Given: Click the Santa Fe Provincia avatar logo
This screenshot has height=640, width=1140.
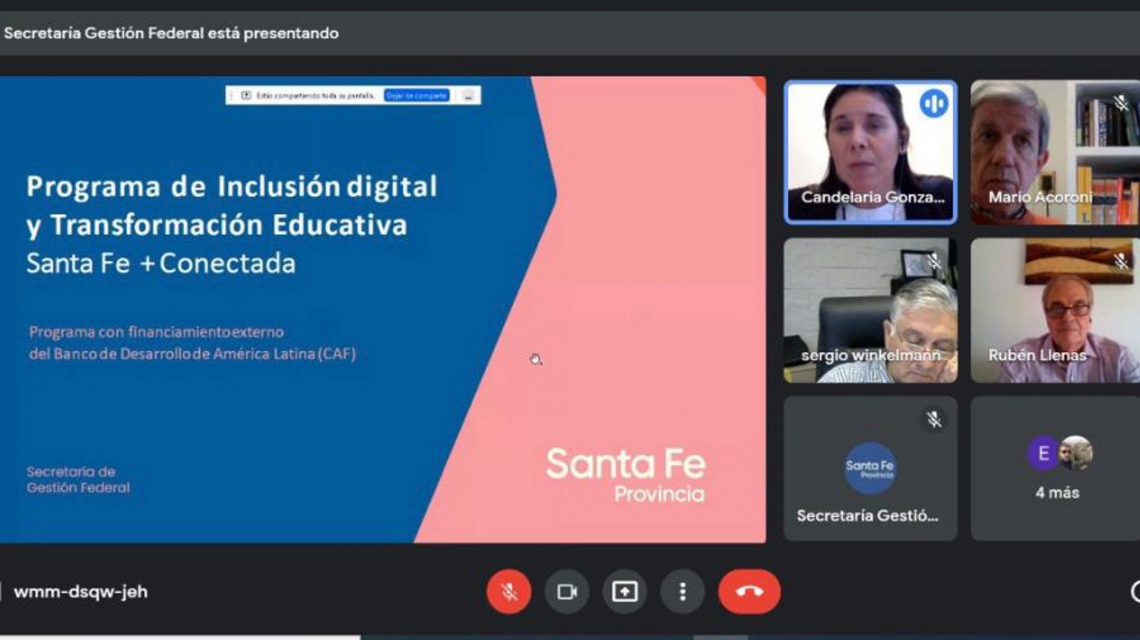Looking at the screenshot, I should 870,468.
